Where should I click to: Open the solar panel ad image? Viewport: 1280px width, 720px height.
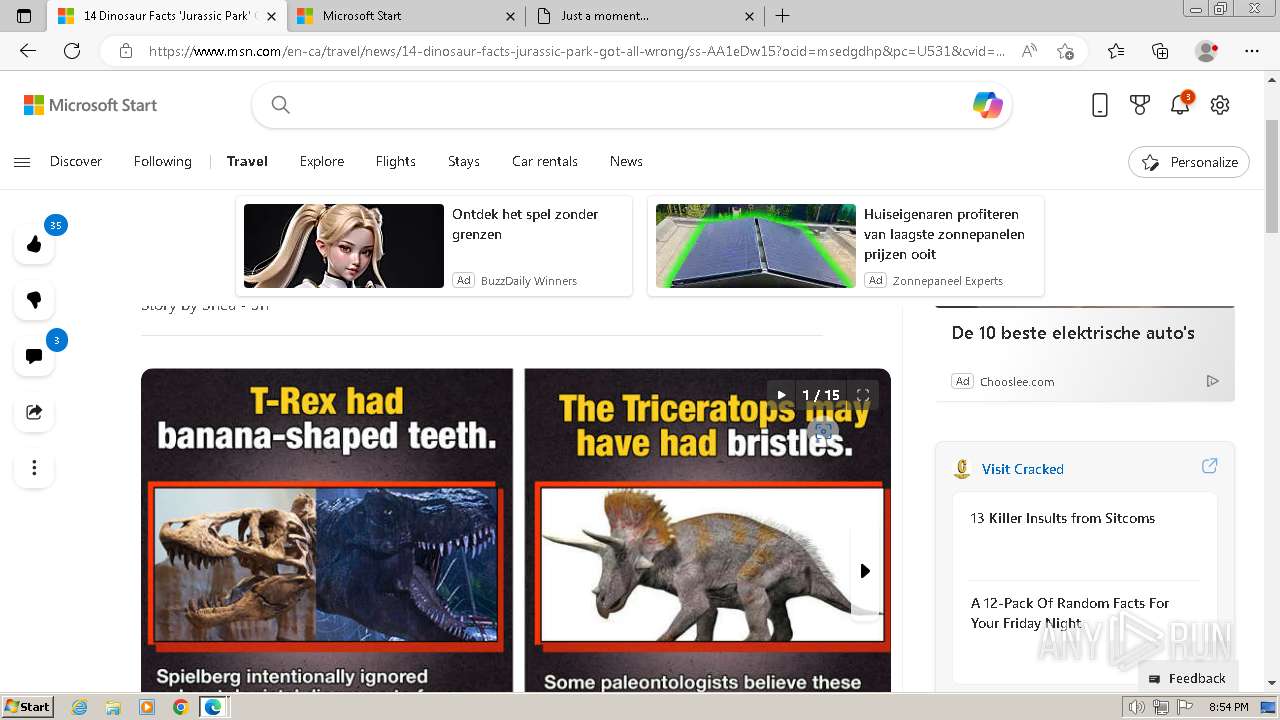click(x=755, y=246)
